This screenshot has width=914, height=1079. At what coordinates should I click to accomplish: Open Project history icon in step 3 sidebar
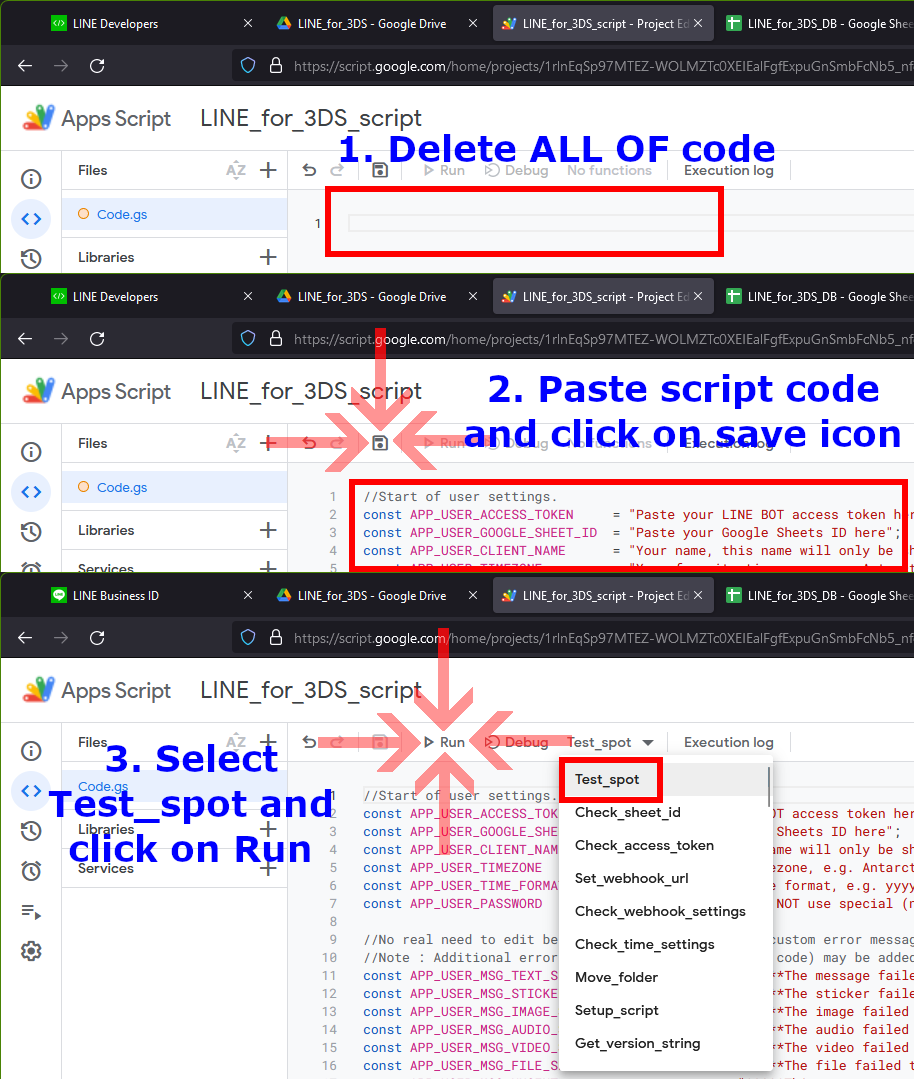31,831
